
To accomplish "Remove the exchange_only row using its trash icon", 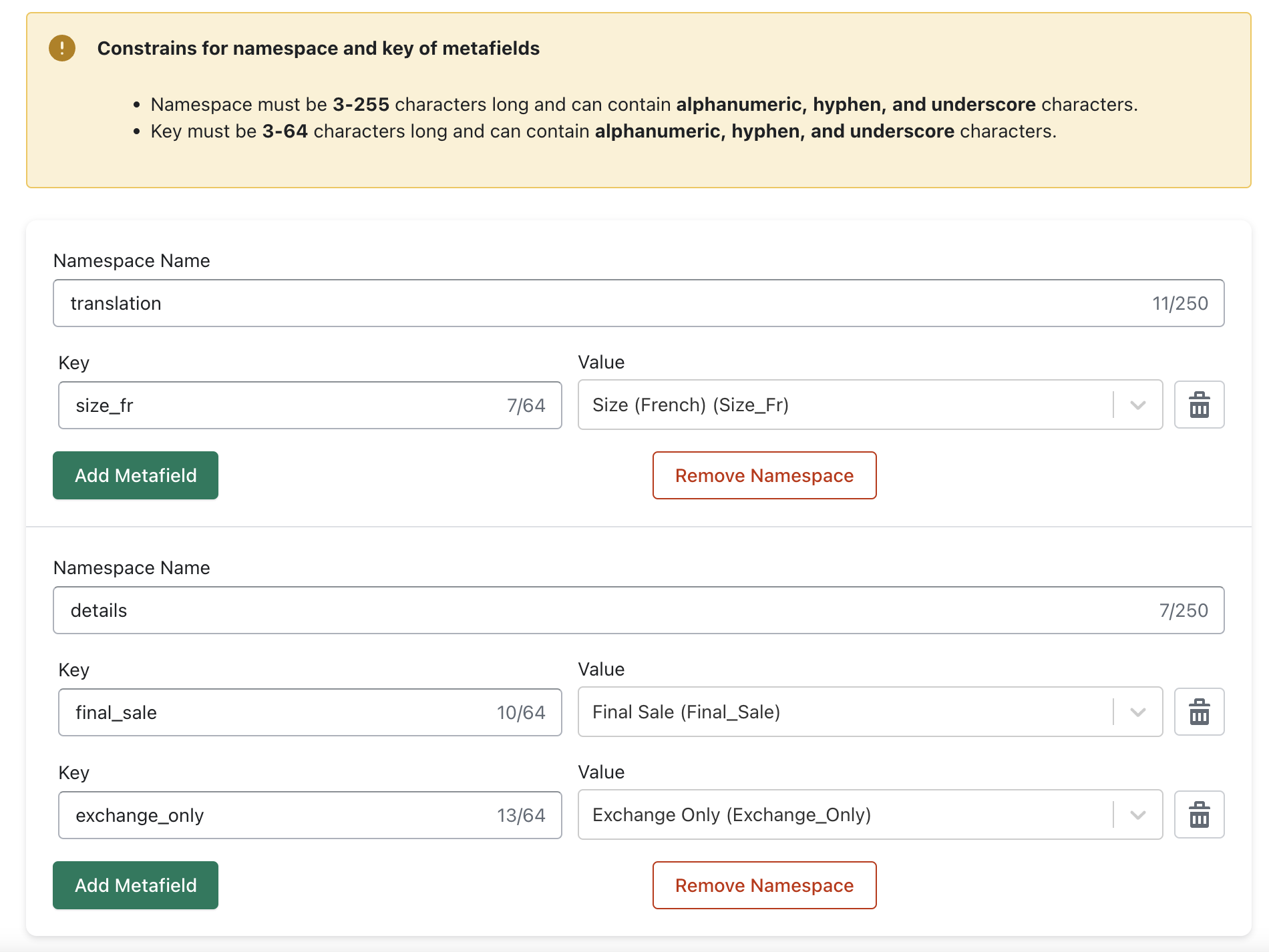I will 1199,814.
